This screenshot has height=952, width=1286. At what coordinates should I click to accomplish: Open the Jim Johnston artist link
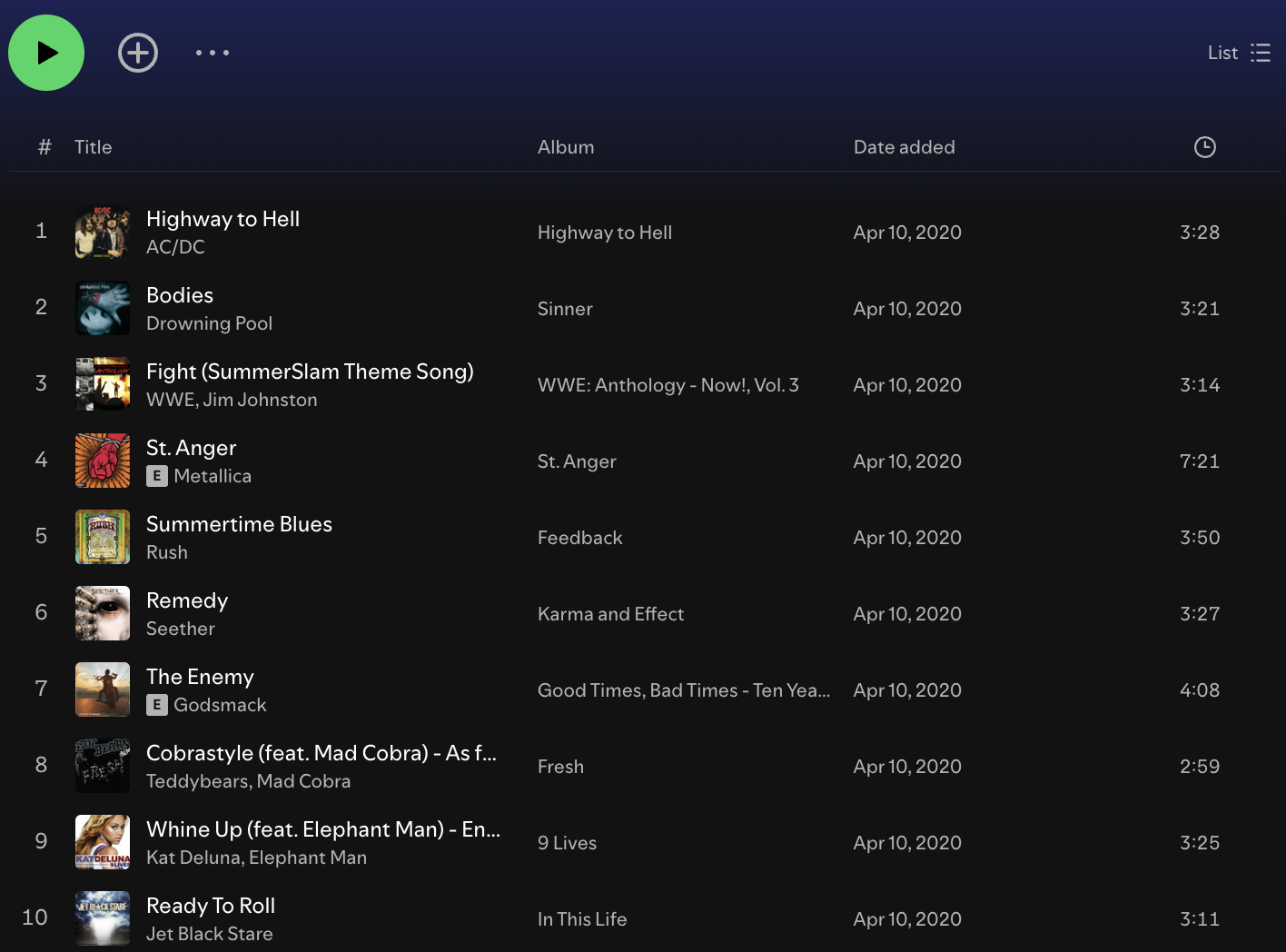260,400
